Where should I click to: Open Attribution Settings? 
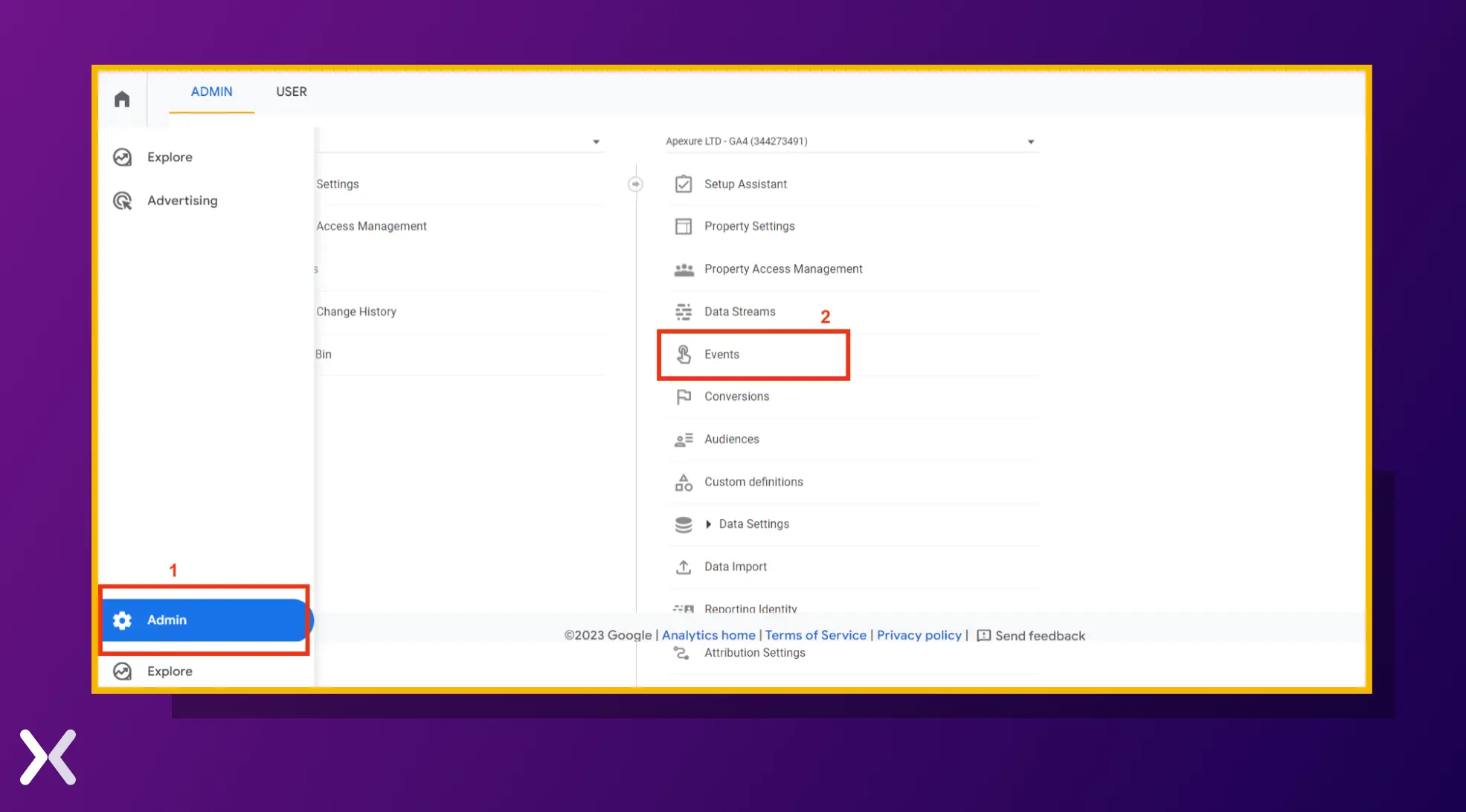tap(754, 653)
